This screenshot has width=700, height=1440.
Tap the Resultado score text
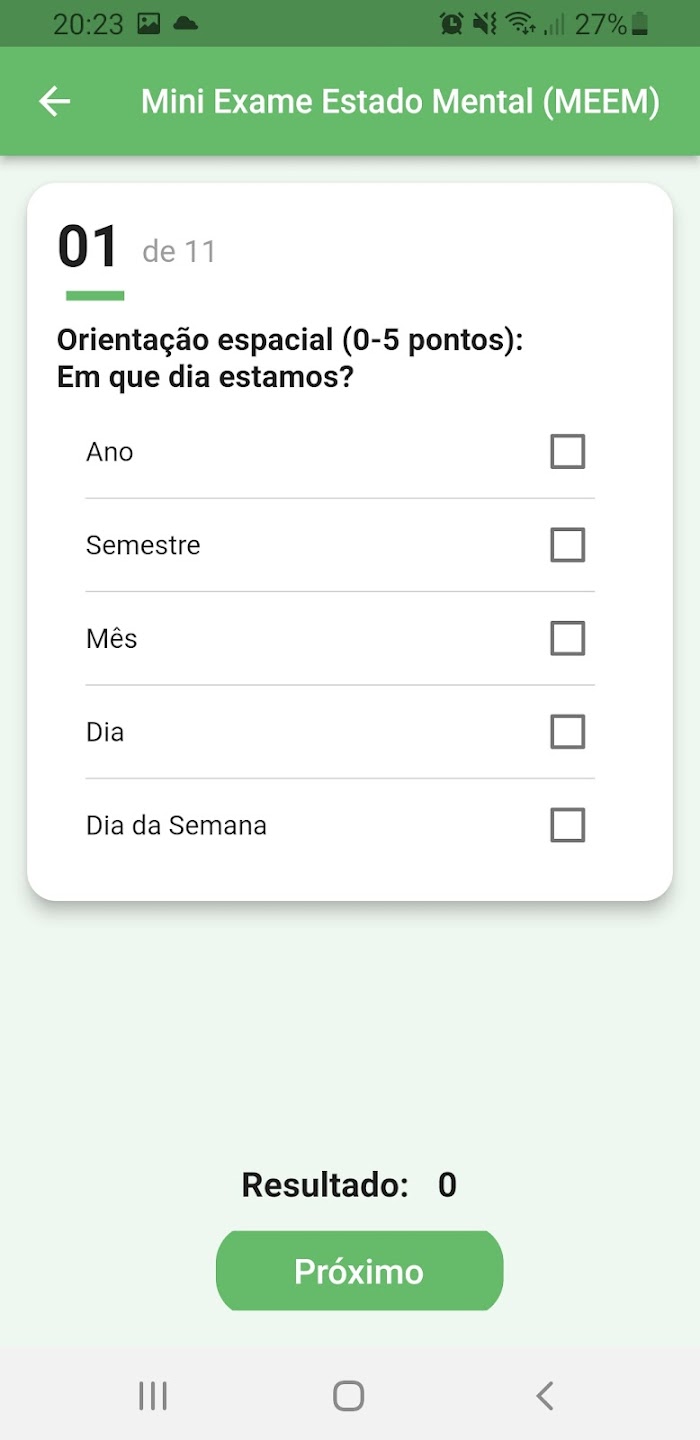(349, 1185)
